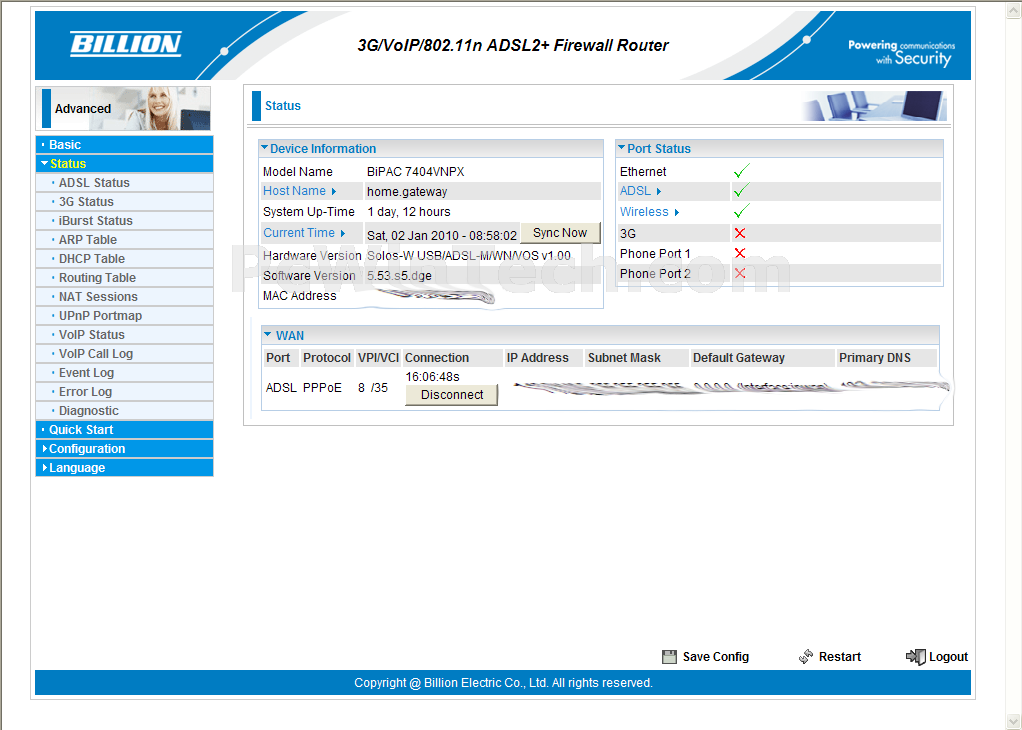
Task: Click the green check next to Wireless
Action: tap(741, 212)
